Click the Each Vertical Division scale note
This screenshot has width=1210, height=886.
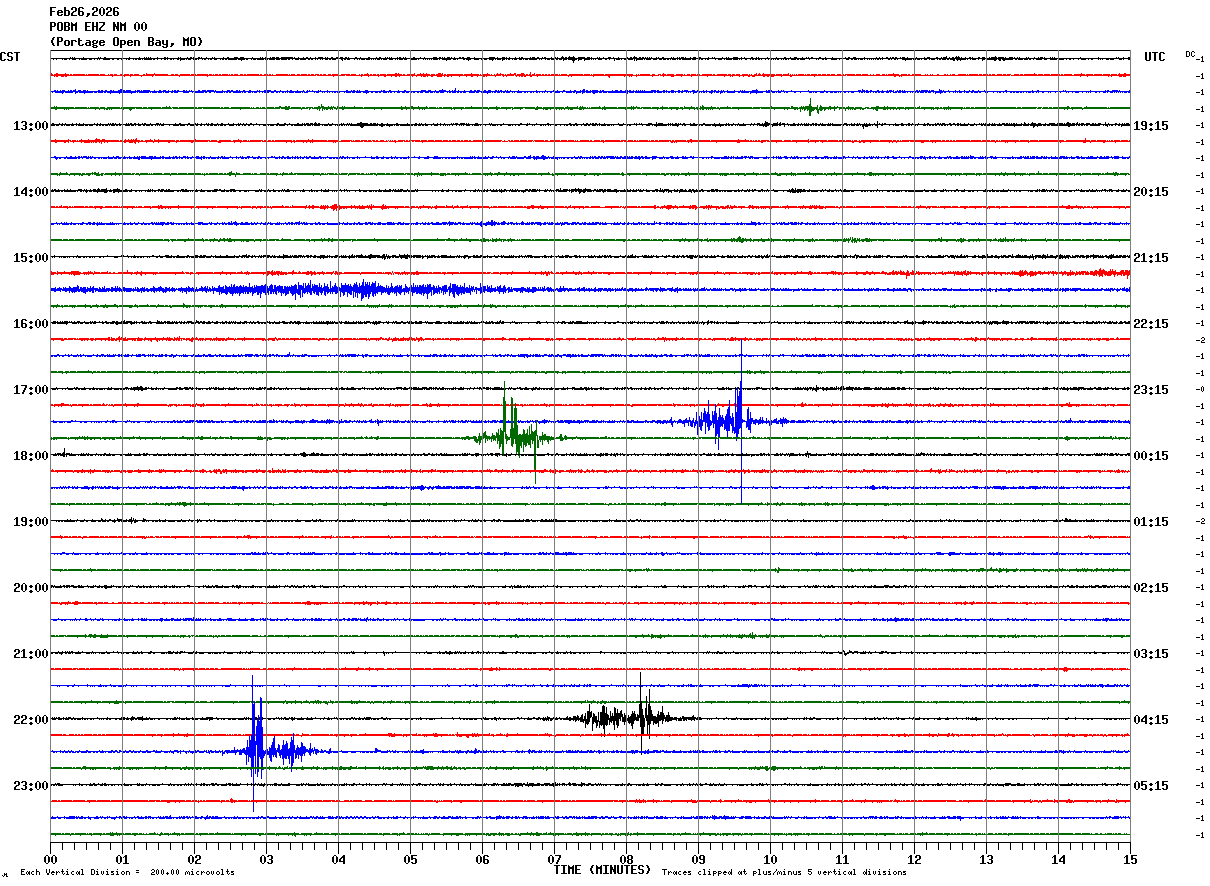coord(127,873)
